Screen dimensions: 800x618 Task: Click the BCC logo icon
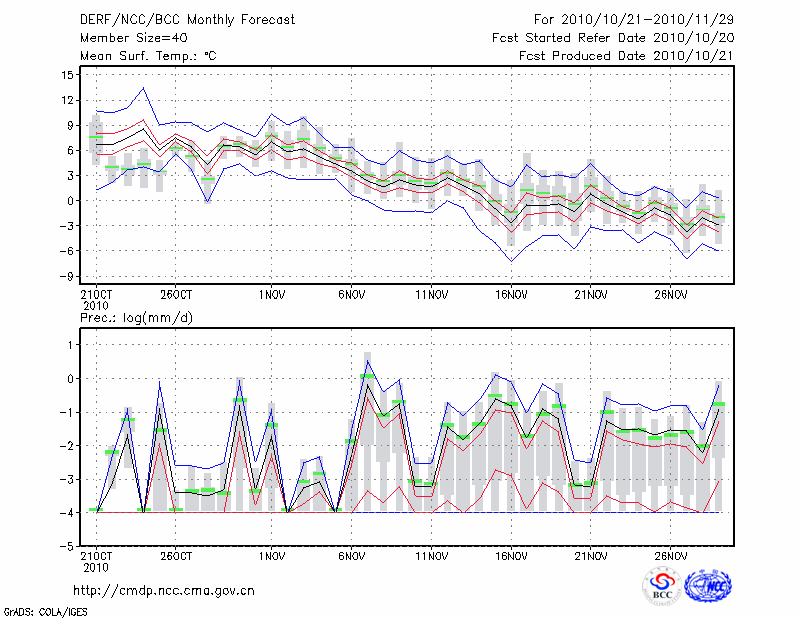pyautogui.click(x=662, y=587)
